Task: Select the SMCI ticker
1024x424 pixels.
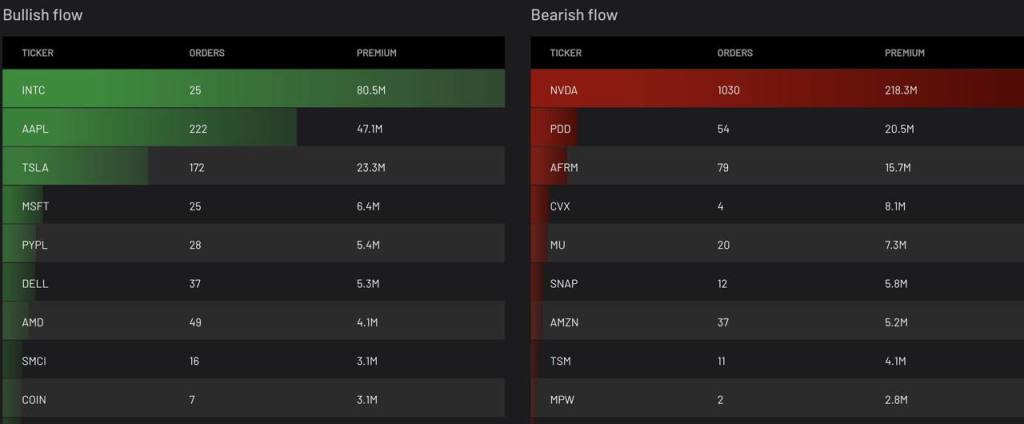Action: [34, 361]
